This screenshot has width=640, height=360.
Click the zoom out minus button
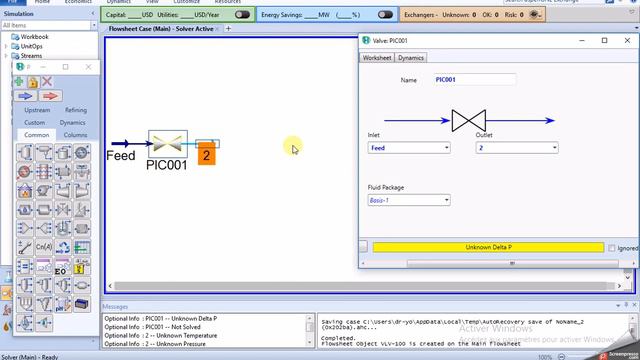[562, 357]
